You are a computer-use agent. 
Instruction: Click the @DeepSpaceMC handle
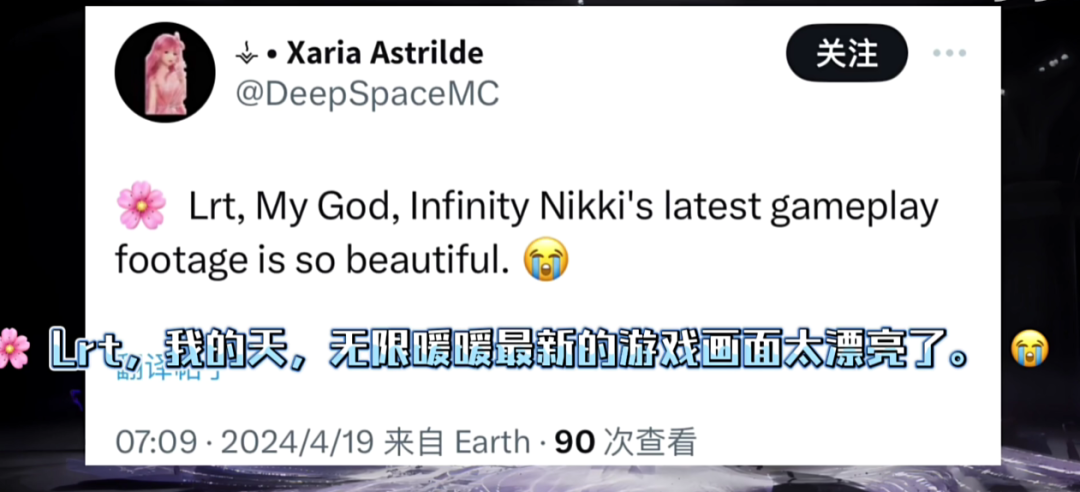point(366,93)
